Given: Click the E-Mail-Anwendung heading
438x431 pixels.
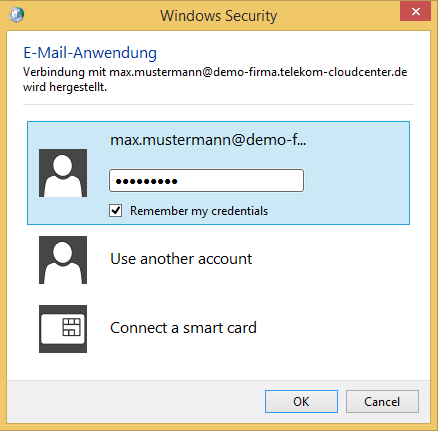Looking at the screenshot, I should pyautogui.click(x=90, y=53).
